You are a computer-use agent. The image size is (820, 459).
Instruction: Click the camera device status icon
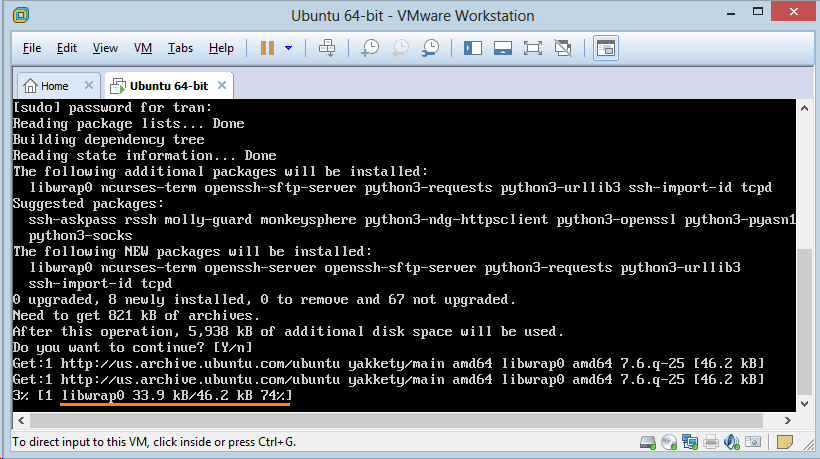coord(753,442)
